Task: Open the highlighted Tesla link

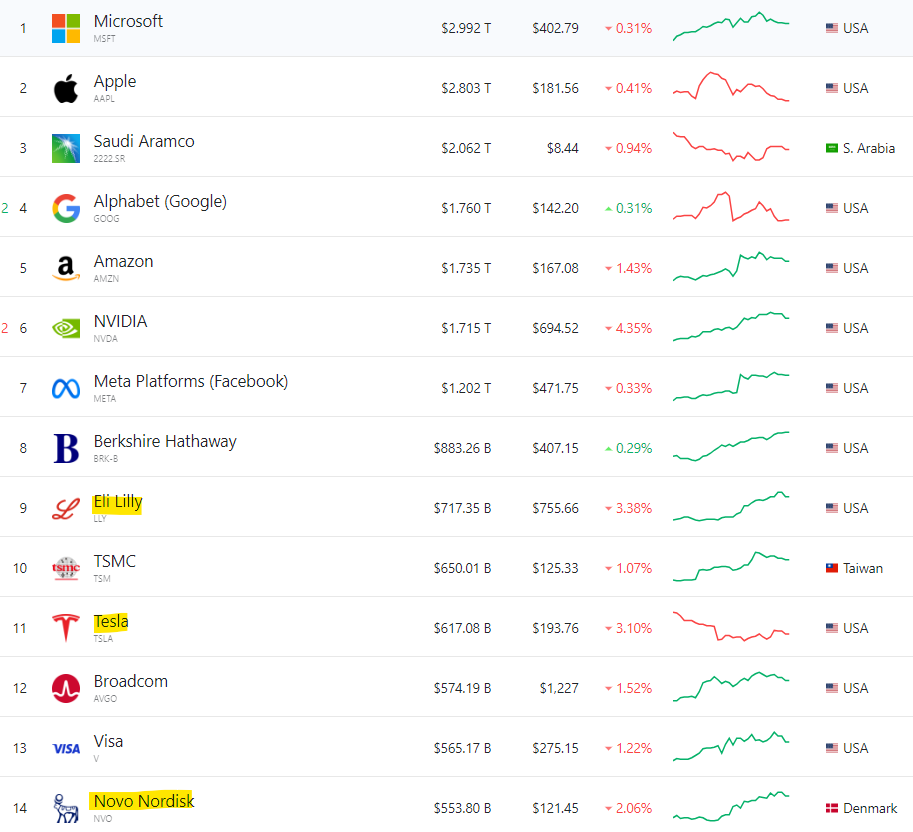Action: click(x=111, y=622)
